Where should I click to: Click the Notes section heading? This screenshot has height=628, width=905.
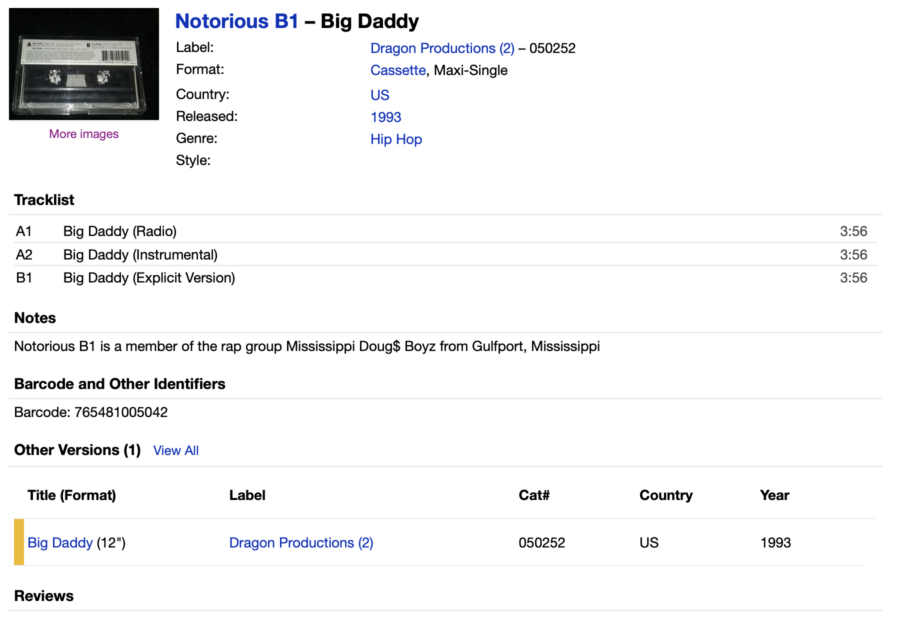point(35,318)
